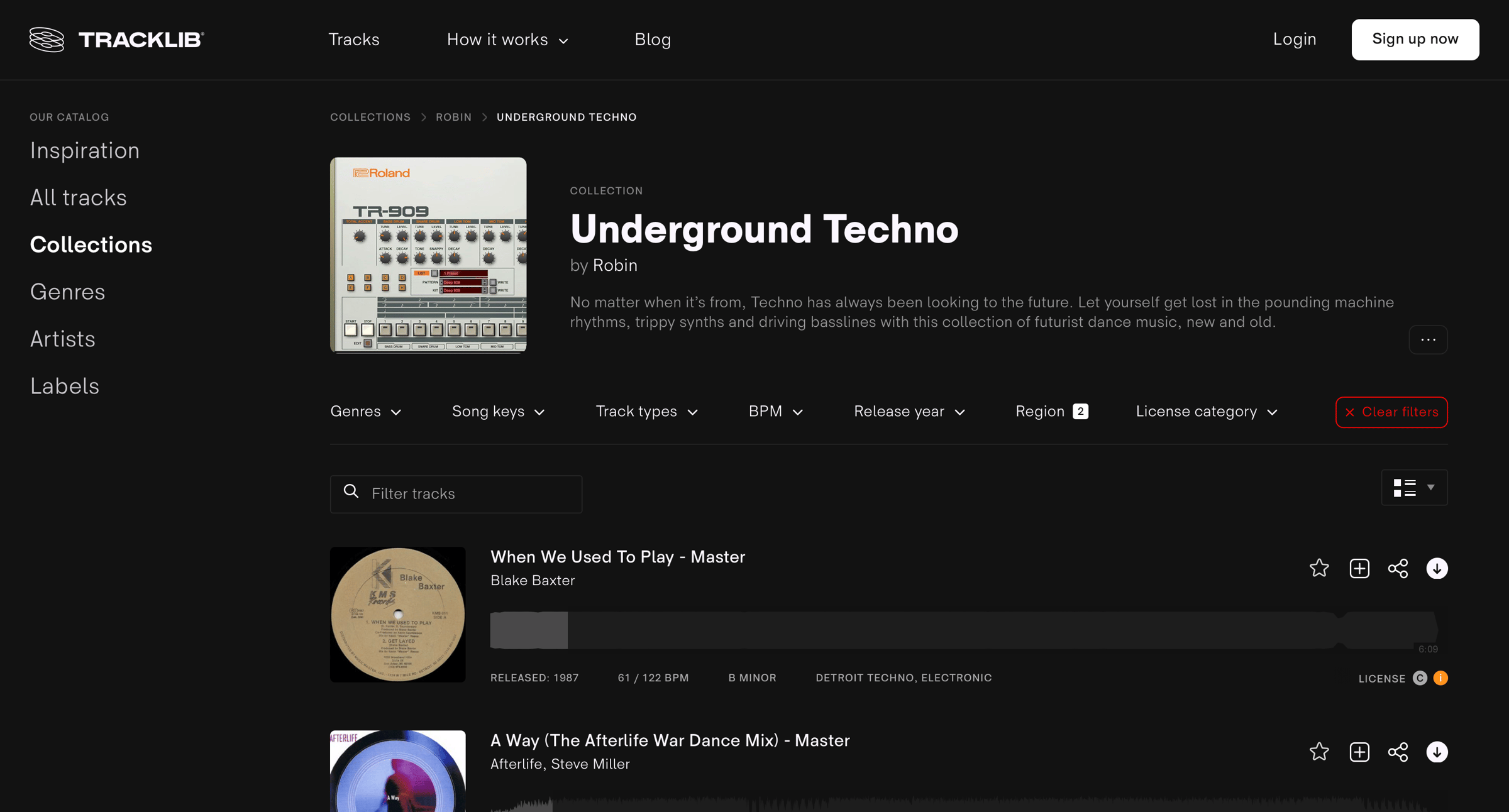Screen dimensions: 1509x812
Task: Click the Afterlife A Way record artwork
Action: [x=398, y=771]
